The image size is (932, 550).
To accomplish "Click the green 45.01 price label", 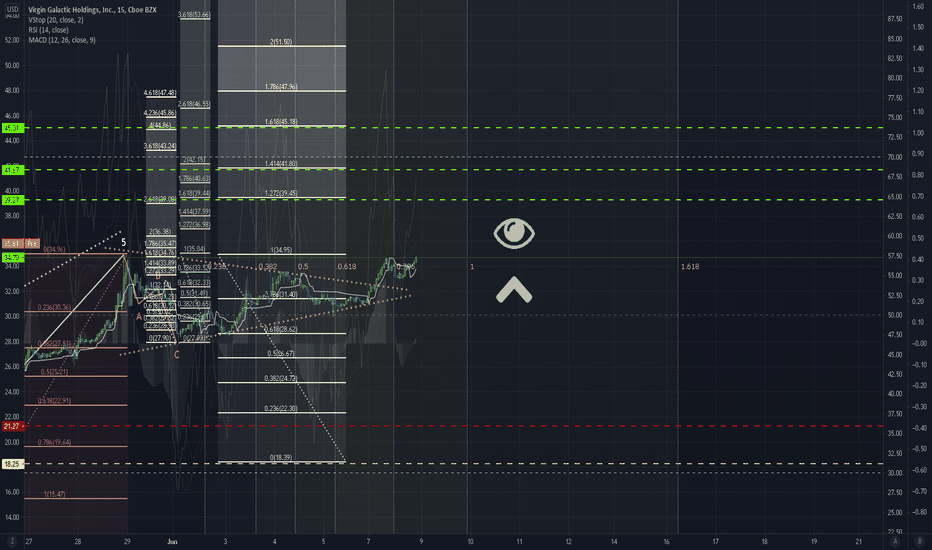I will pos(12,128).
